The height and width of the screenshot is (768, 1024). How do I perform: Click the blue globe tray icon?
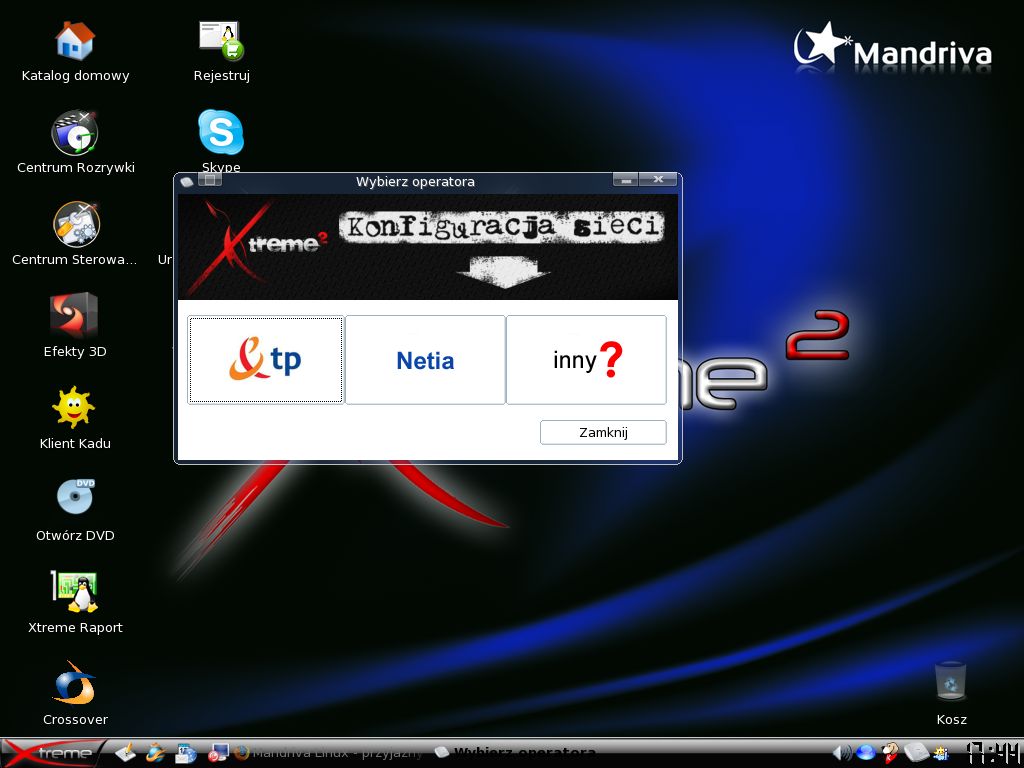866,753
